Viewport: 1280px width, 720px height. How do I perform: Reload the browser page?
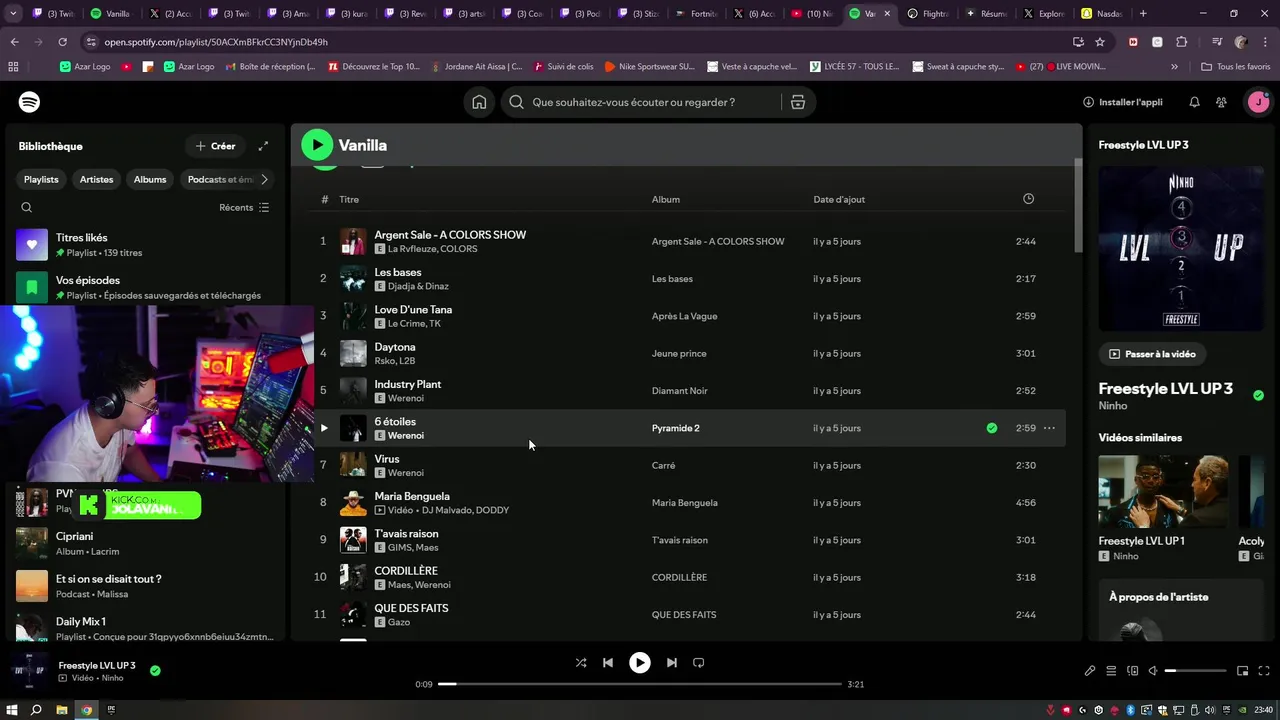pyautogui.click(x=62, y=42)
